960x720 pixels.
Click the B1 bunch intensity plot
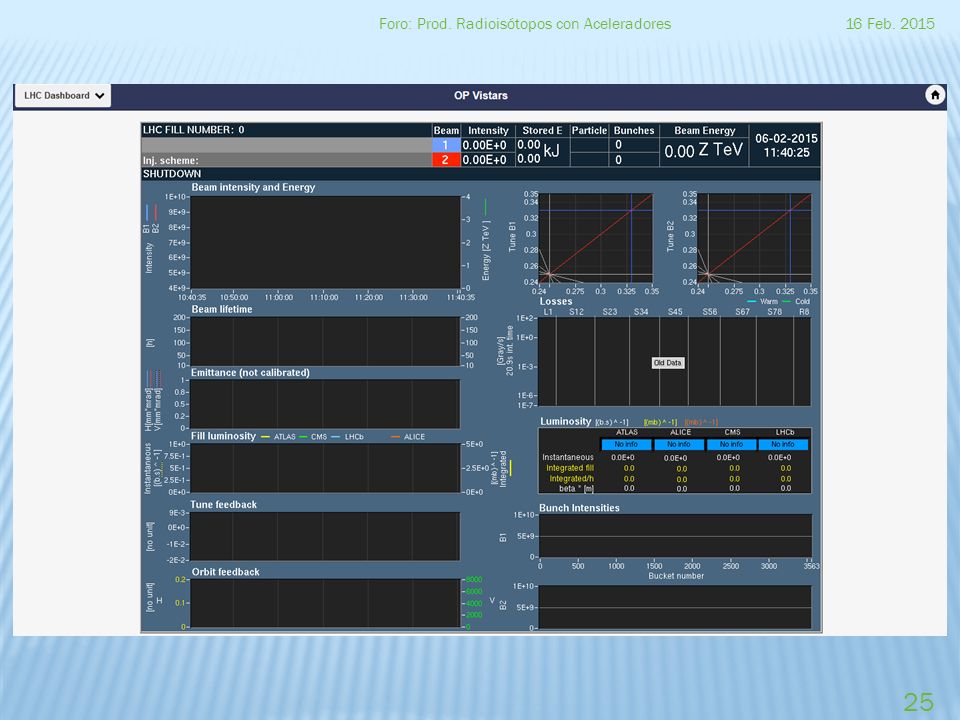(675, 536)
